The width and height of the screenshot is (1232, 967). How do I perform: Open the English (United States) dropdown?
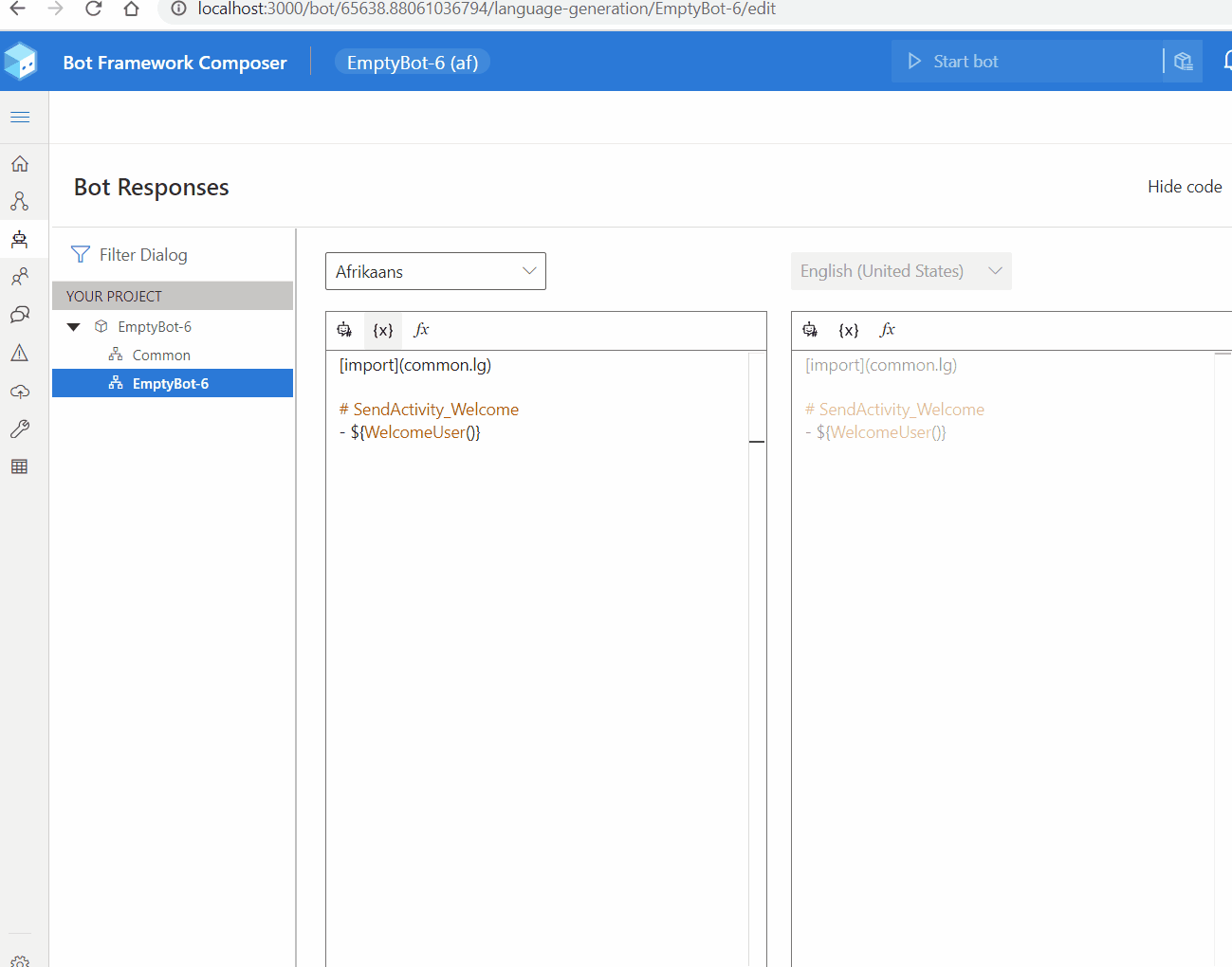(901, 271)
